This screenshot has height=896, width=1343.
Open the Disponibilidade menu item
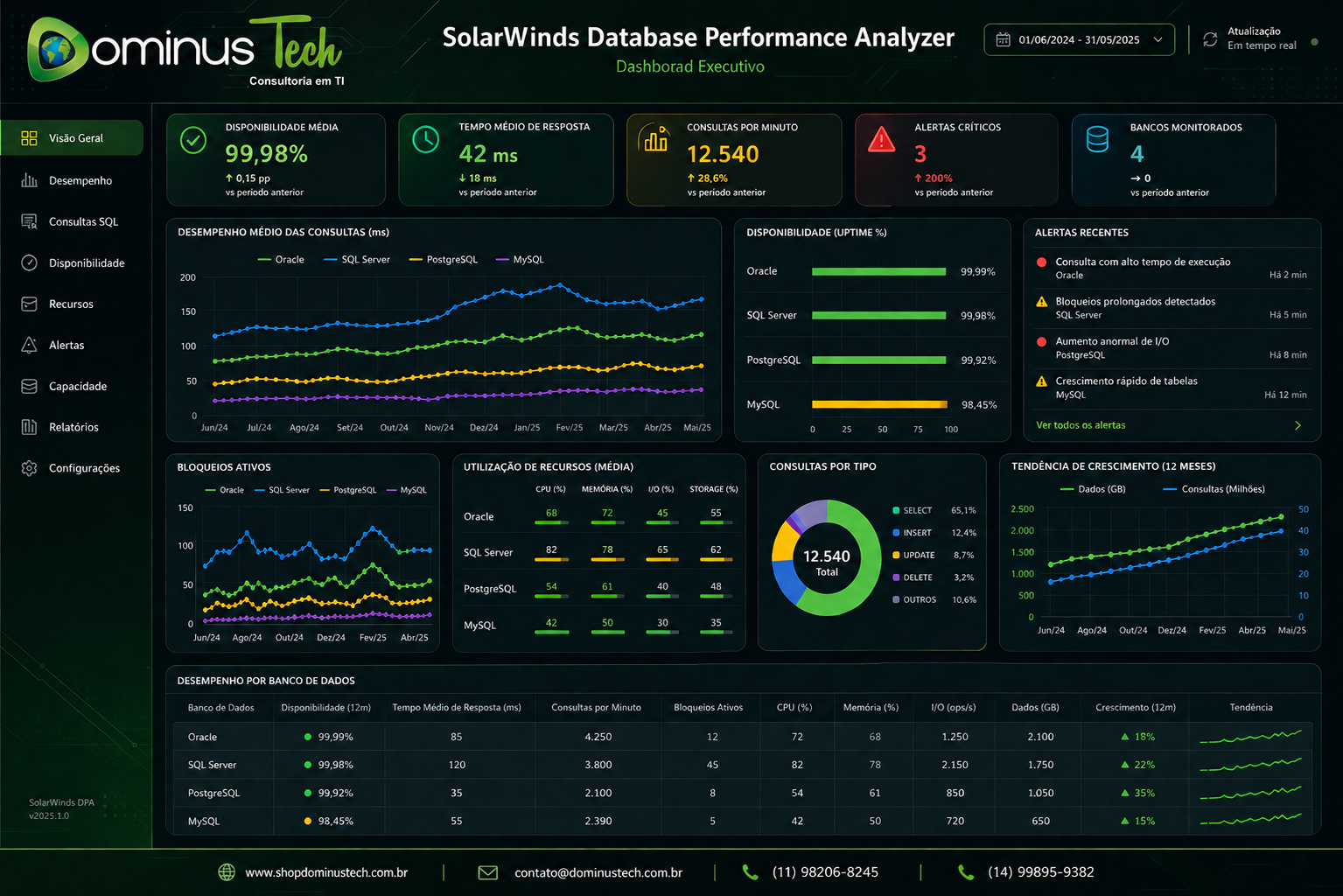point(72,262)
